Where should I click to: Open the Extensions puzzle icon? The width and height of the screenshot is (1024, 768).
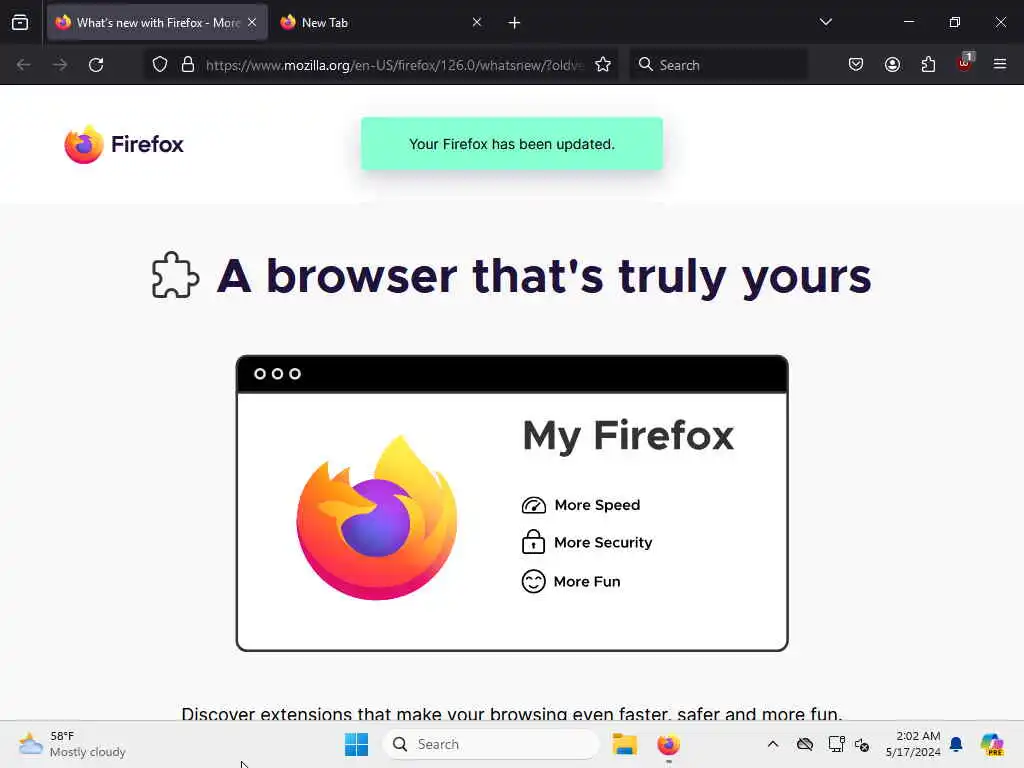(928, 65)
